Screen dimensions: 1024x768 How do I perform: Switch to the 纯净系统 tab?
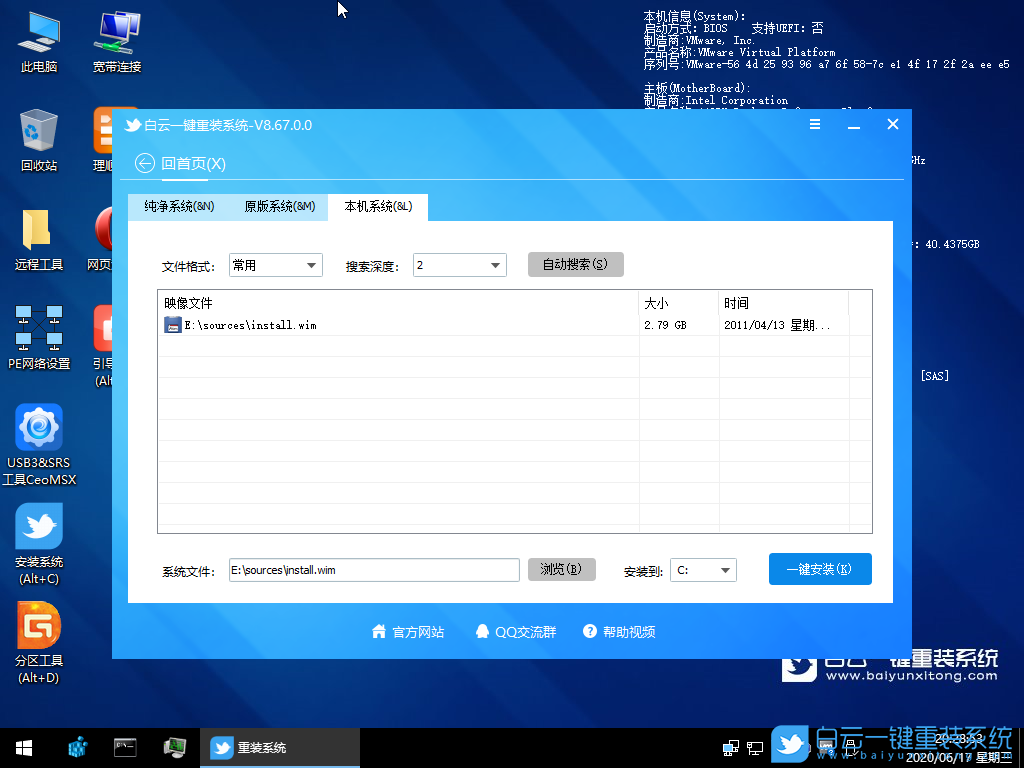(x=176, y=207)
